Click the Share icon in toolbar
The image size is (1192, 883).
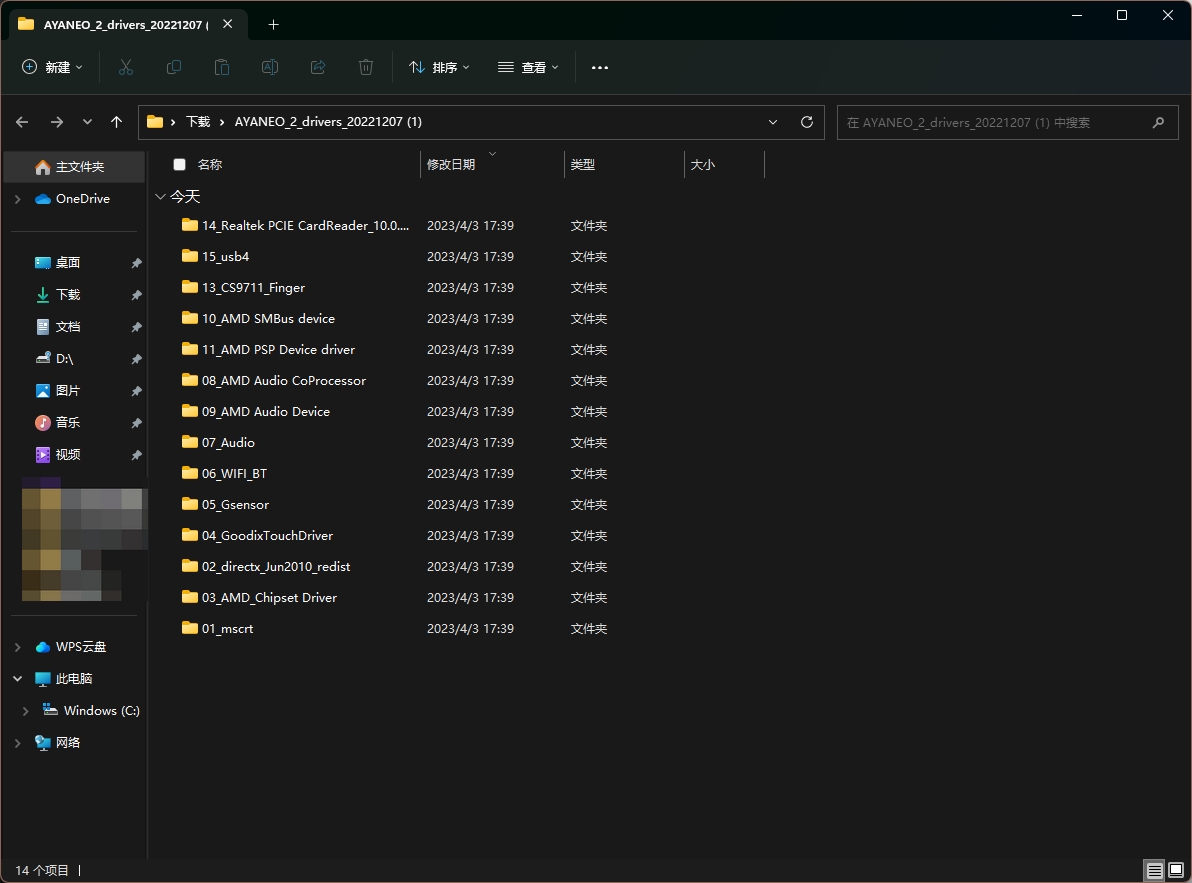[318, 67]
